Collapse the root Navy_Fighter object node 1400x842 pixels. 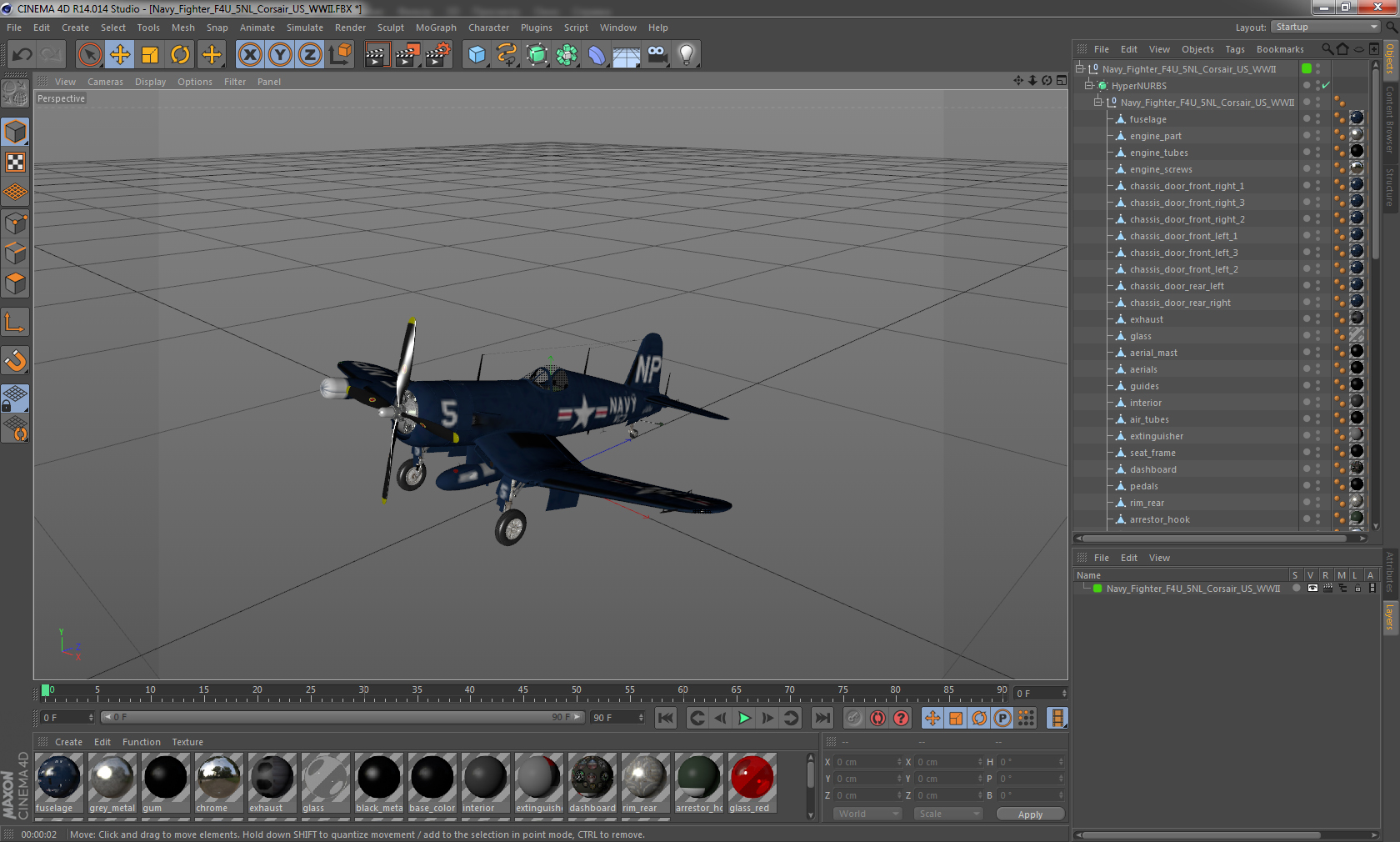point(1079,68)
